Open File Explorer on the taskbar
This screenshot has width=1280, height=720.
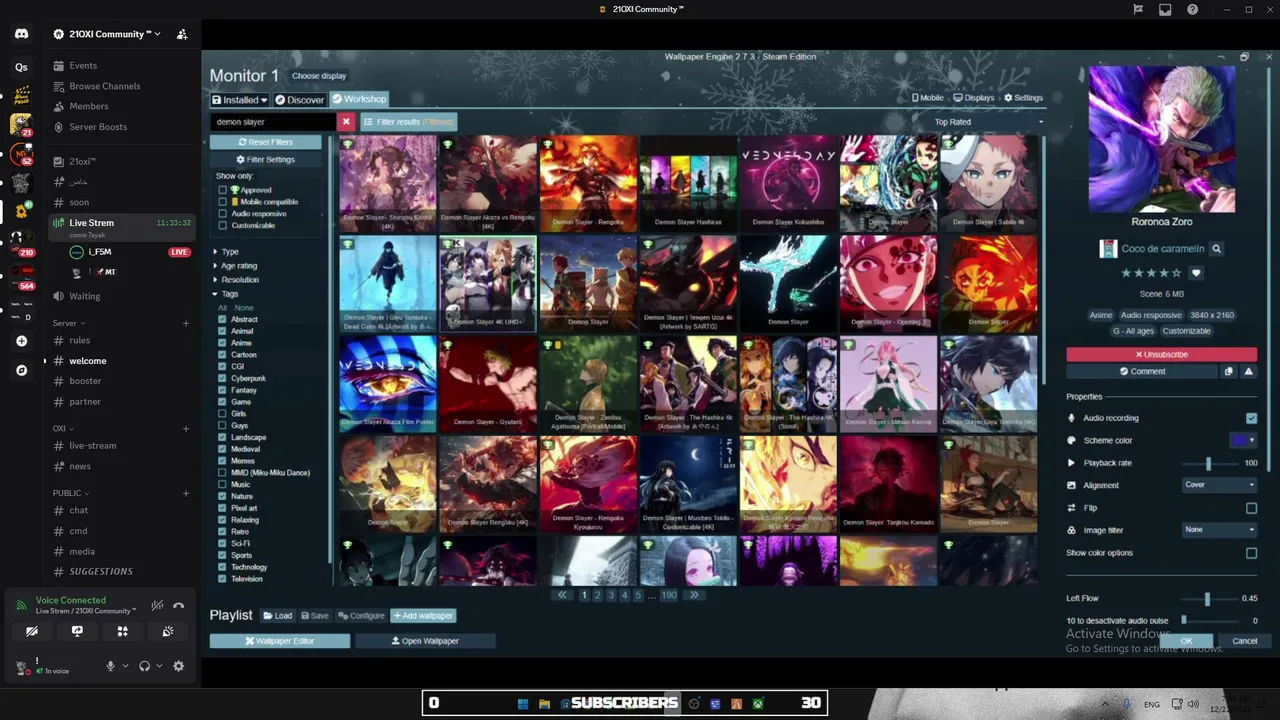[x=544, y=704]
